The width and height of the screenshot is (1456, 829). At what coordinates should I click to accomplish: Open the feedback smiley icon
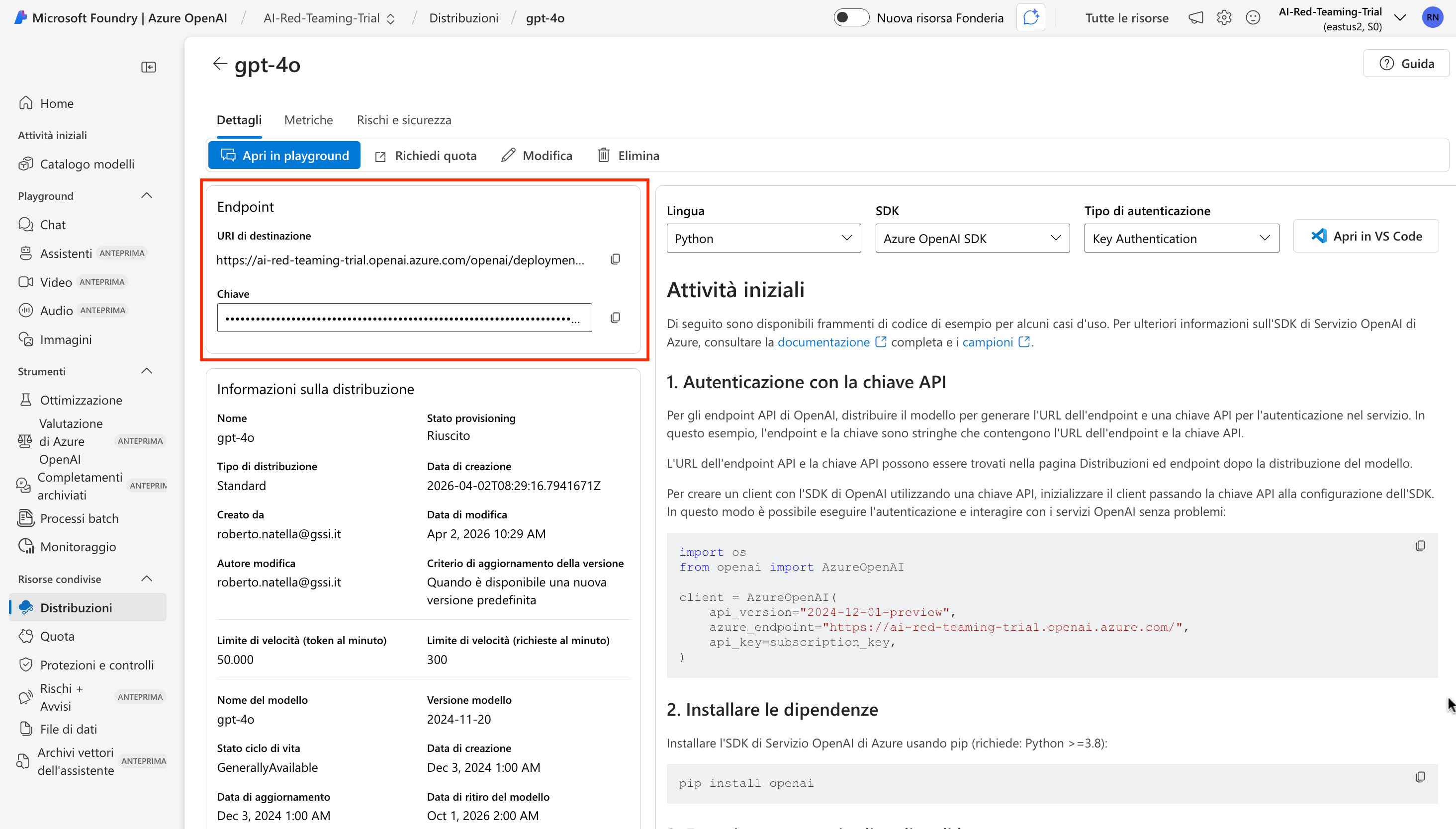tap(1253, 18)
